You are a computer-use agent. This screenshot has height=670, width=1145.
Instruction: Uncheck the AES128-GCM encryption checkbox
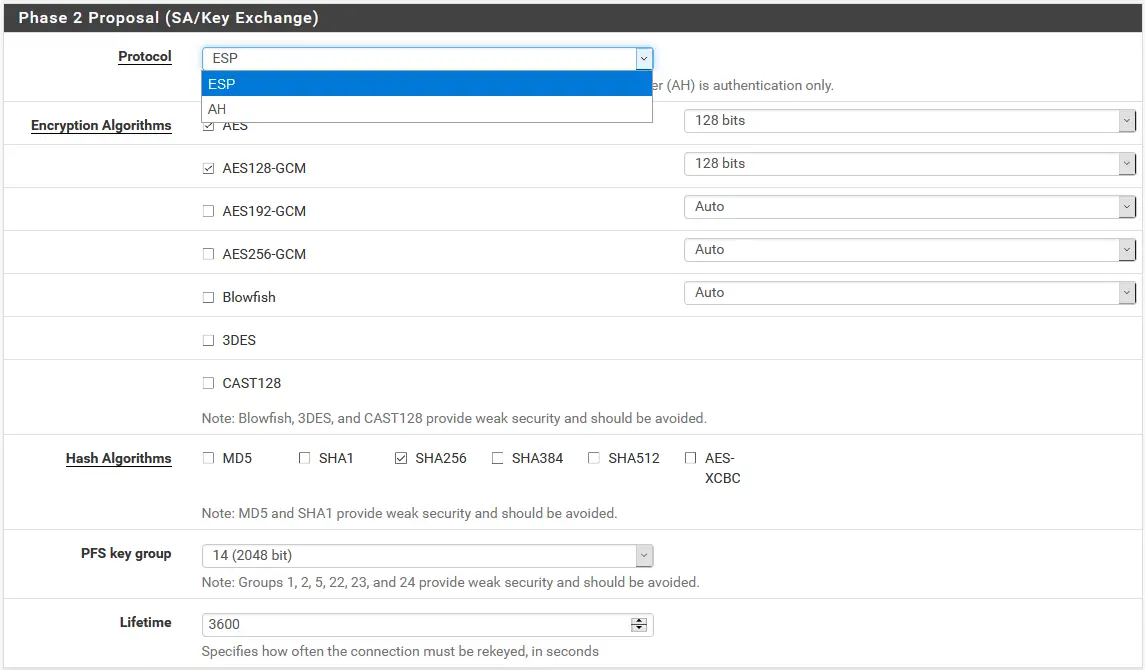[x=208, y=169]
